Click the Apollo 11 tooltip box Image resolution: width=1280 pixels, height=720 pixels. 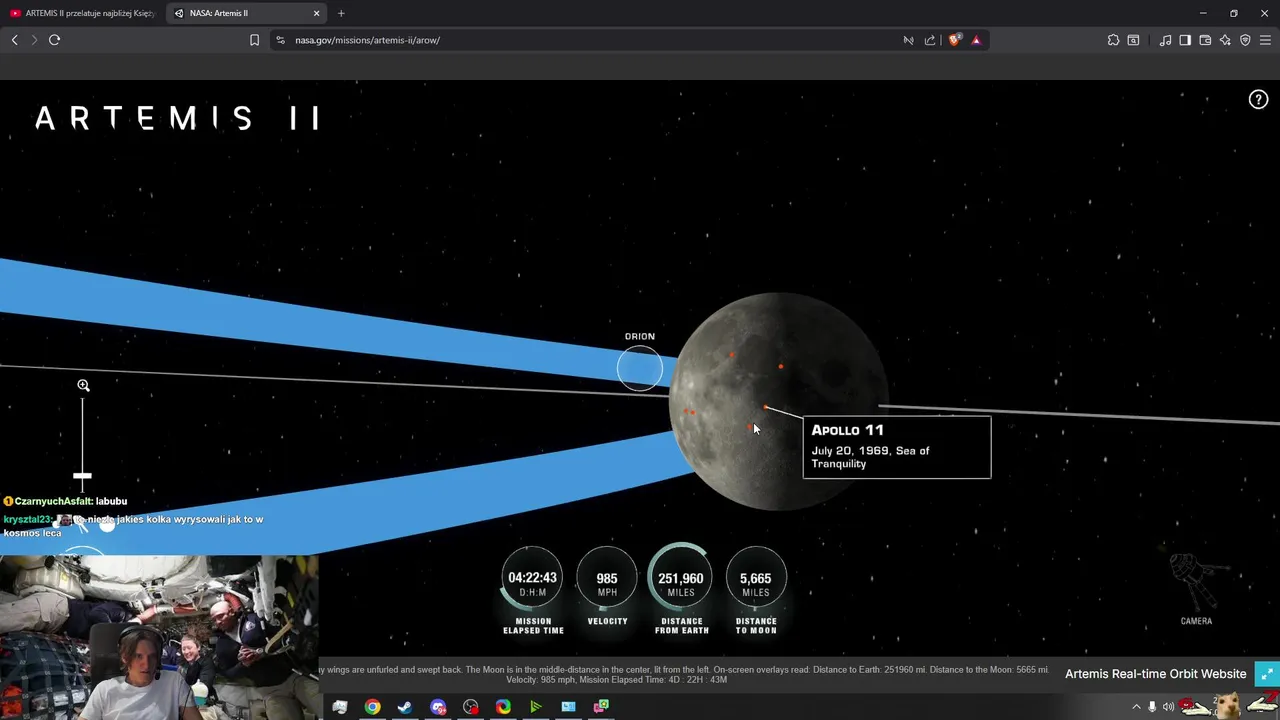pyautogui.click(x=897, y=447)
